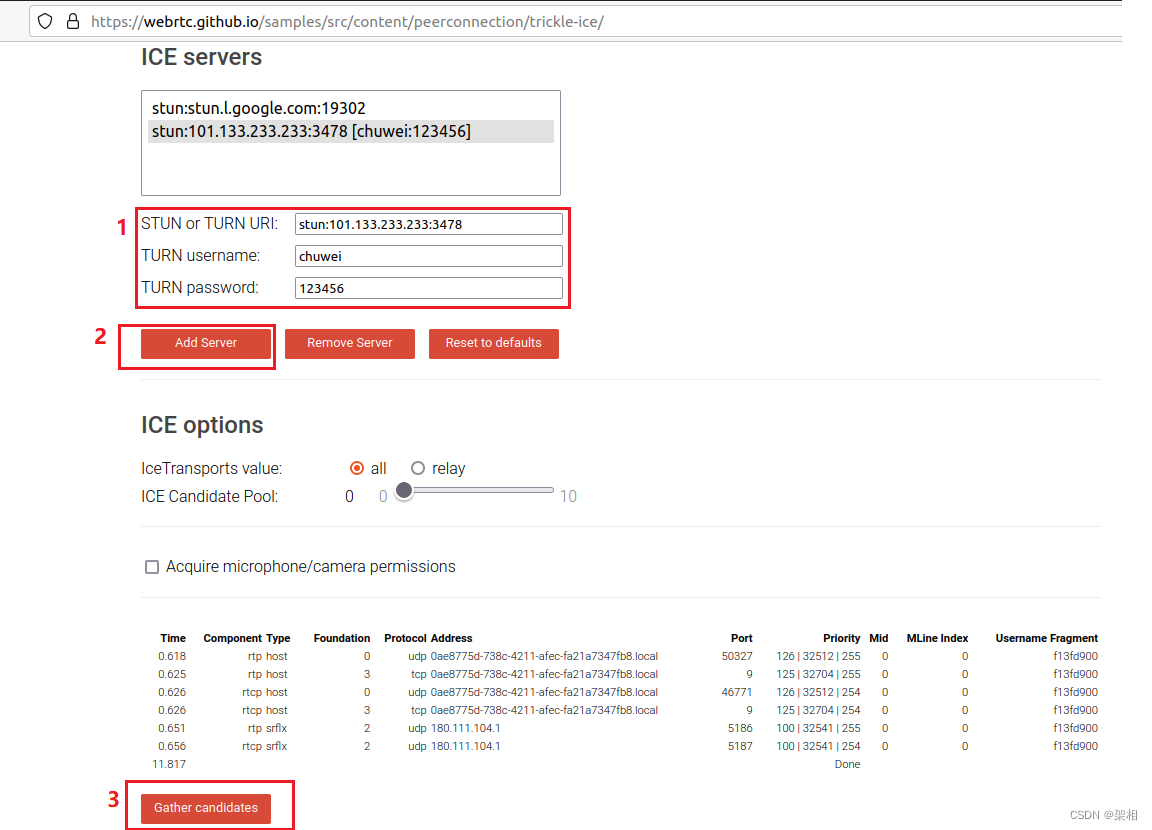The image size is (1152, 830).
Task: Select the 'all' IceTransports radio button
Action: [357, 469]
